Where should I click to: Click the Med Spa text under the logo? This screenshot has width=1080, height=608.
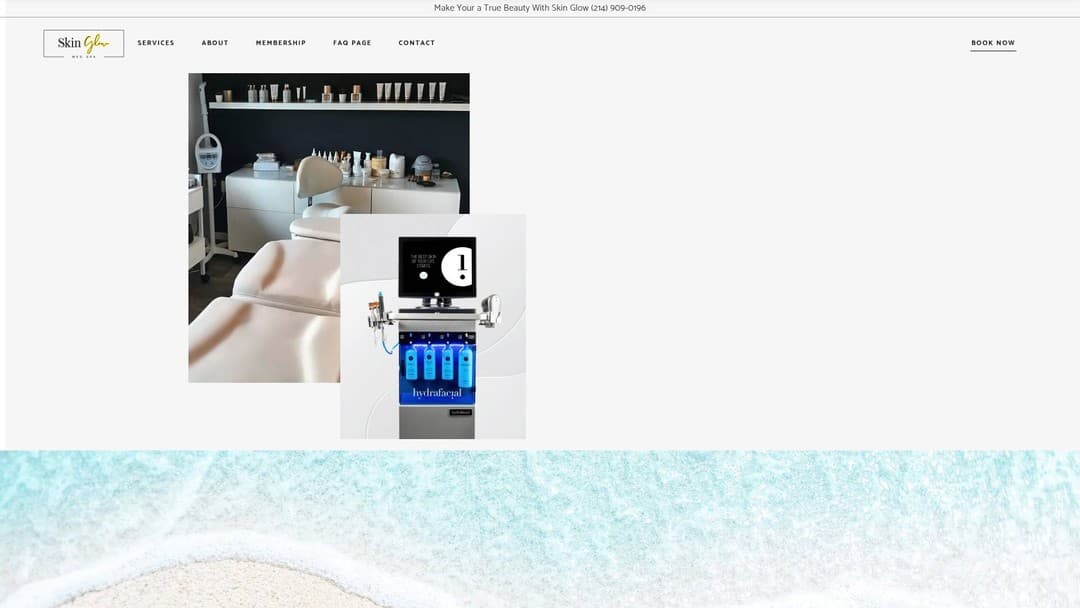coord(83,55)
